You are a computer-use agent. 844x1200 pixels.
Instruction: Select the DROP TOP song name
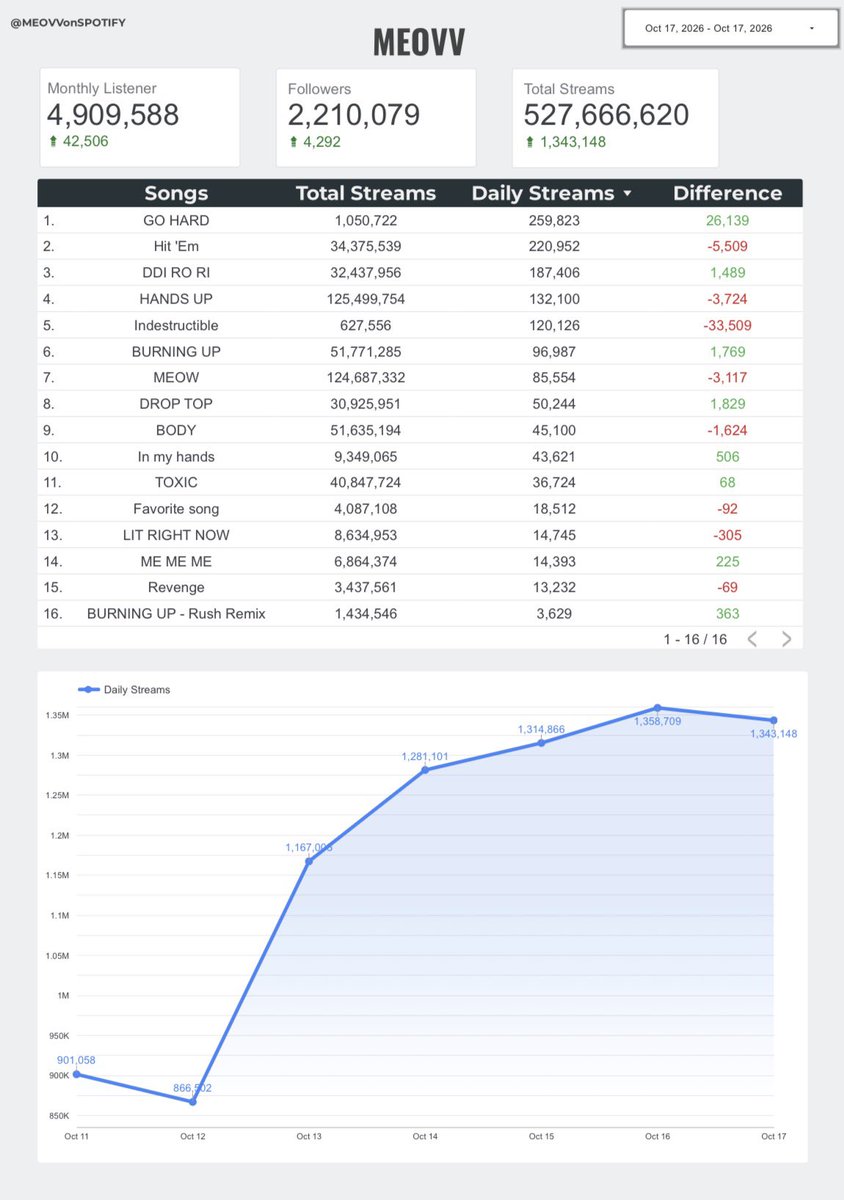176,404
